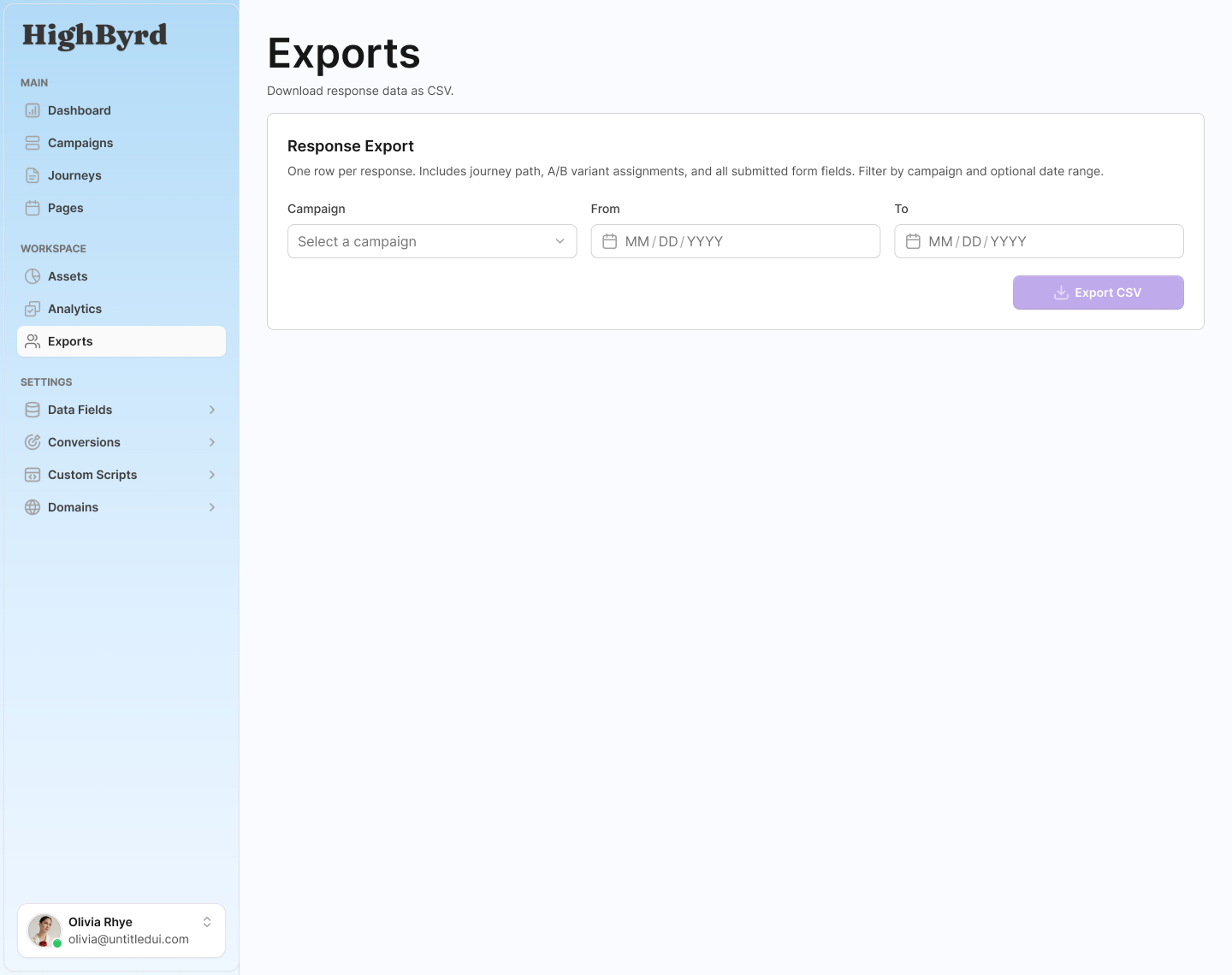
Task: Click the Dashboard bar chart icon
Action: pyautogui.click(x=33, y=110)
